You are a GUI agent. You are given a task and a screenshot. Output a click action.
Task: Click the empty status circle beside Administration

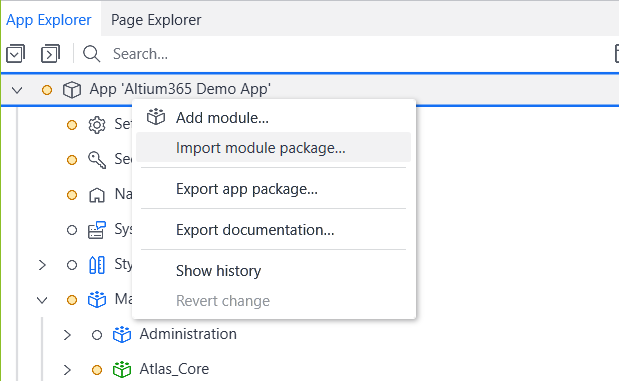pos(97,335)
